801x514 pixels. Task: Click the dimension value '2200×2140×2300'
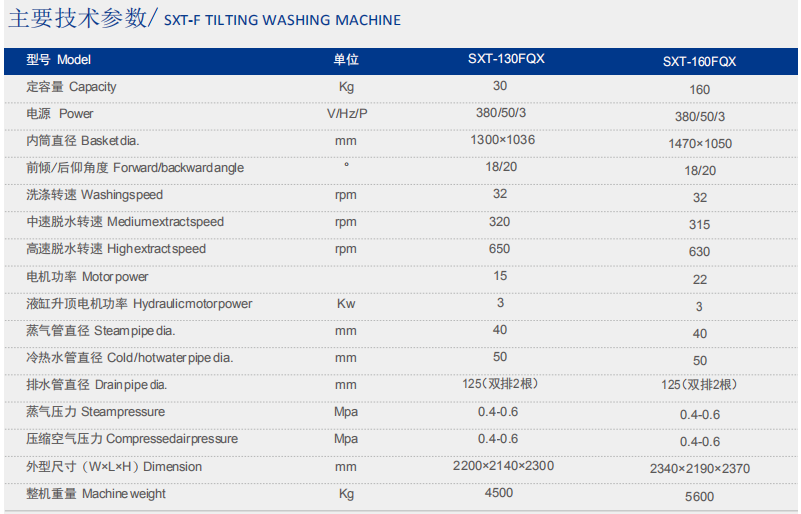(x=503, y=465)
